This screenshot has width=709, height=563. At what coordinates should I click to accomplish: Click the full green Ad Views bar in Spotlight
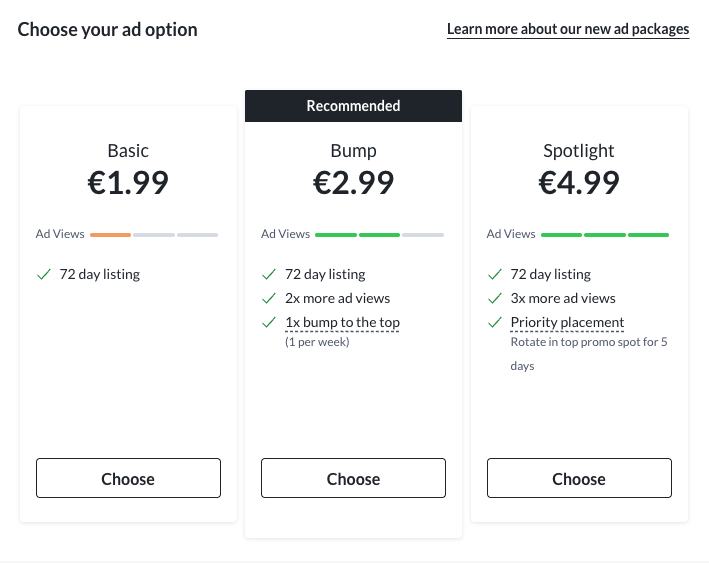pyautogui.click(x=604, y=235)
